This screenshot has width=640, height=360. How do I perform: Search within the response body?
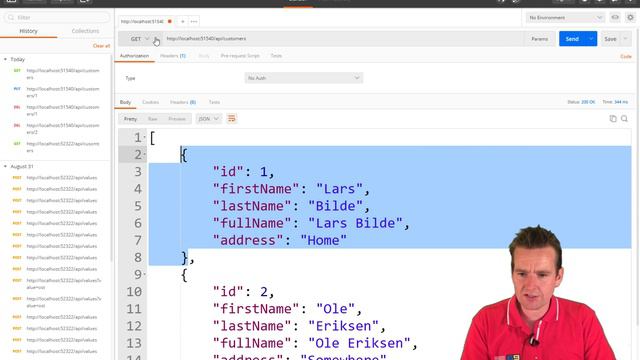(624, 119)
